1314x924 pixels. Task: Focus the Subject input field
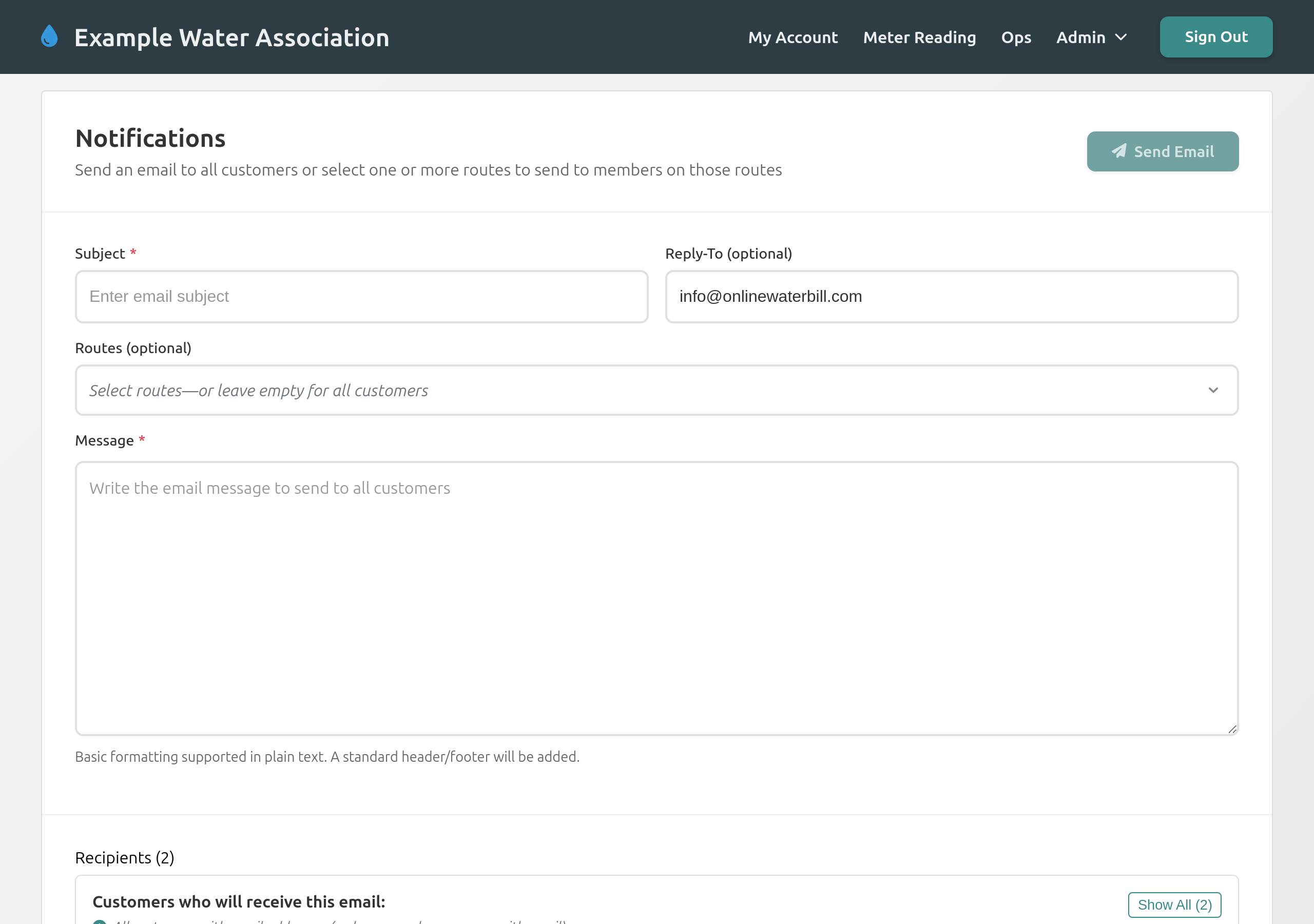[362, 297]
